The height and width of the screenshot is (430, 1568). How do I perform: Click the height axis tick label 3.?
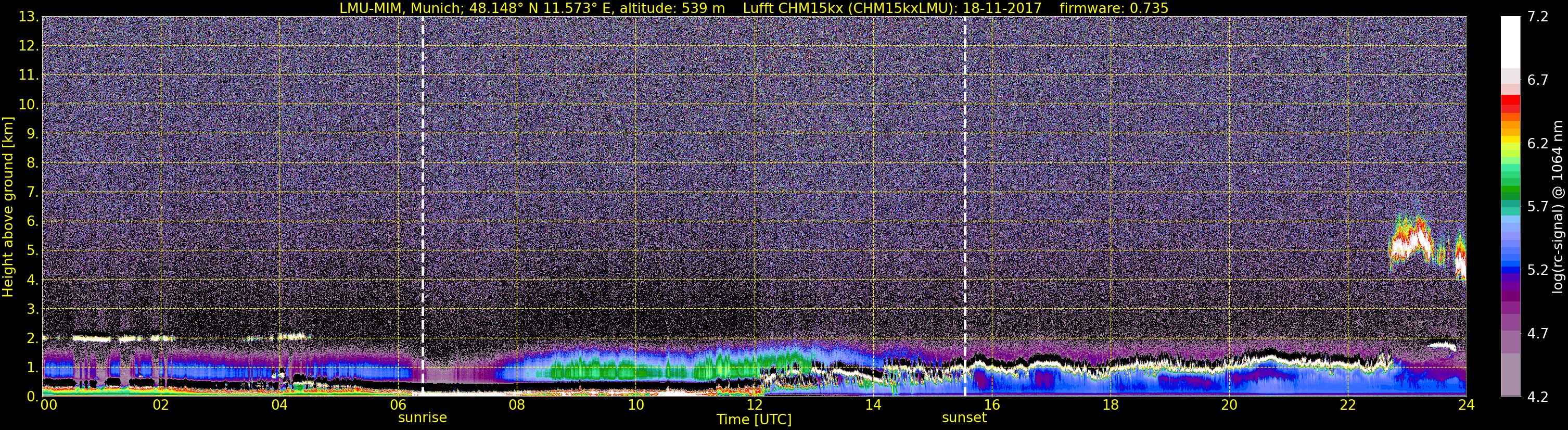click(32, 309)
